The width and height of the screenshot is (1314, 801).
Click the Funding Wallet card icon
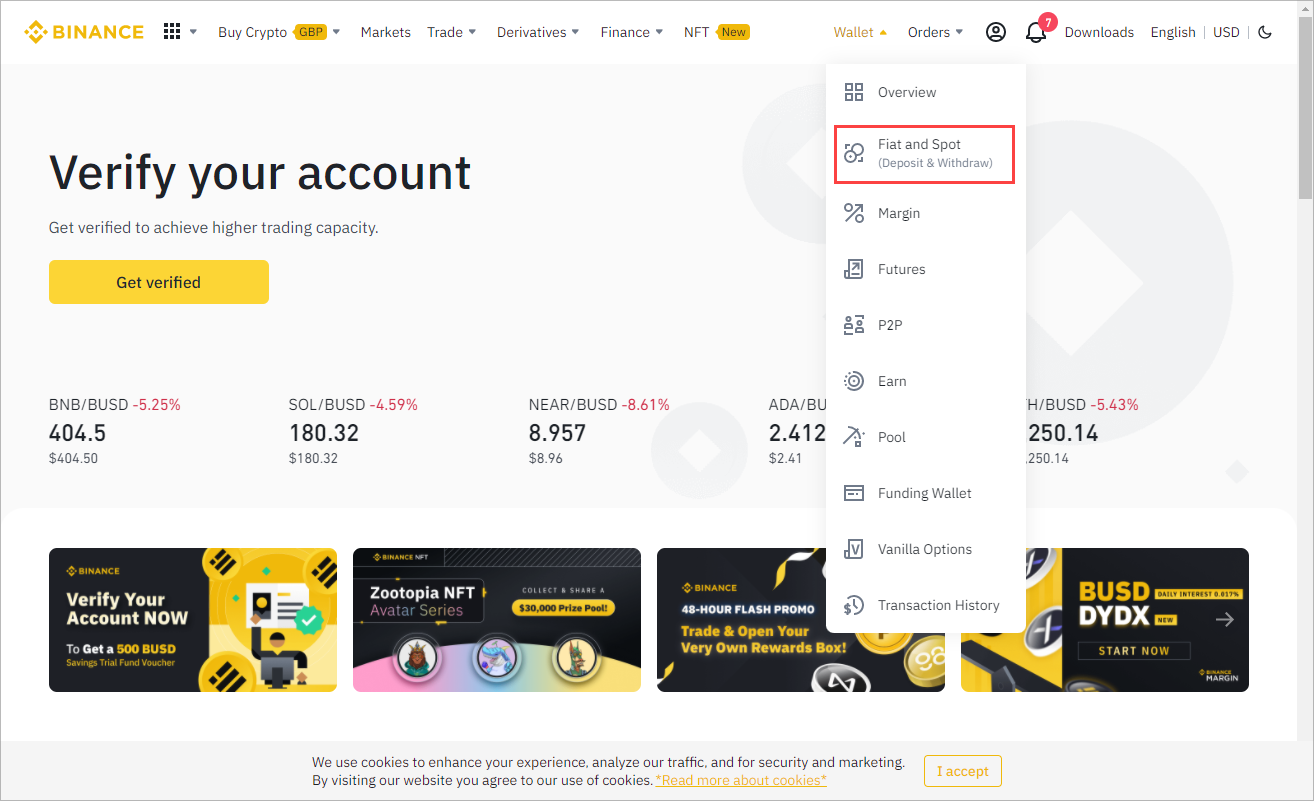coord(854,493)
